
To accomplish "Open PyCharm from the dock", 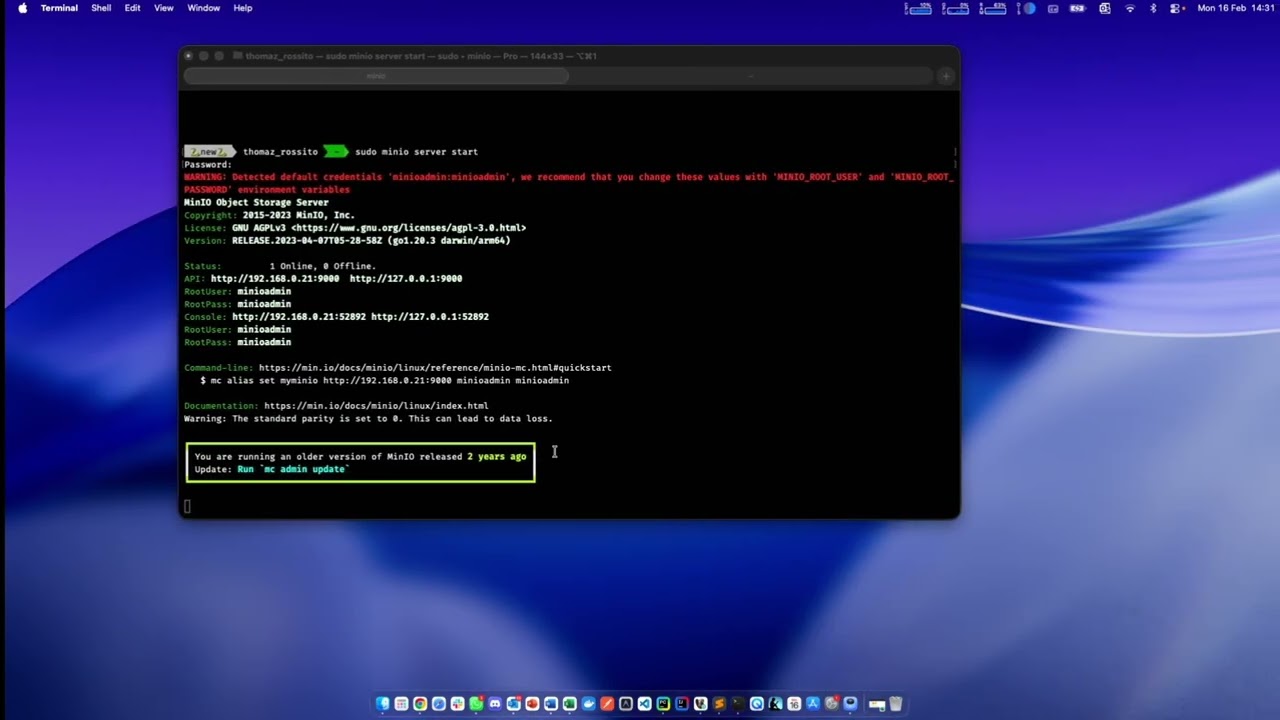I will (x=663, y=704).
